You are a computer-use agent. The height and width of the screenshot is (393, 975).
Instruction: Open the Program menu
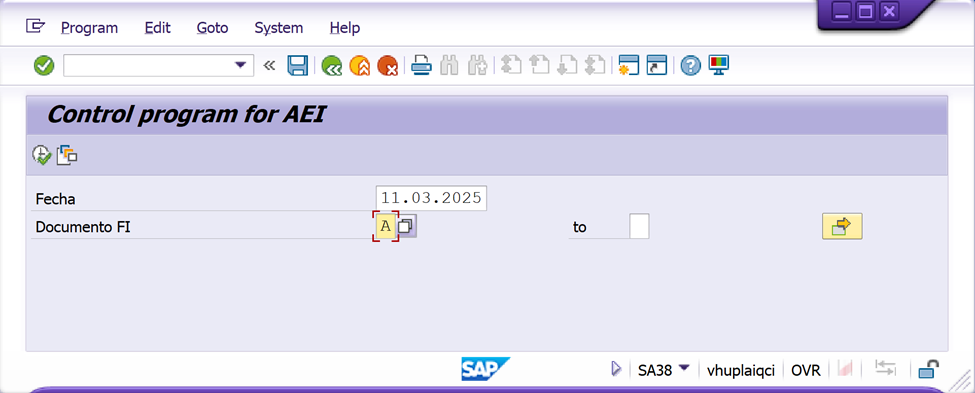tap(90, 28)
